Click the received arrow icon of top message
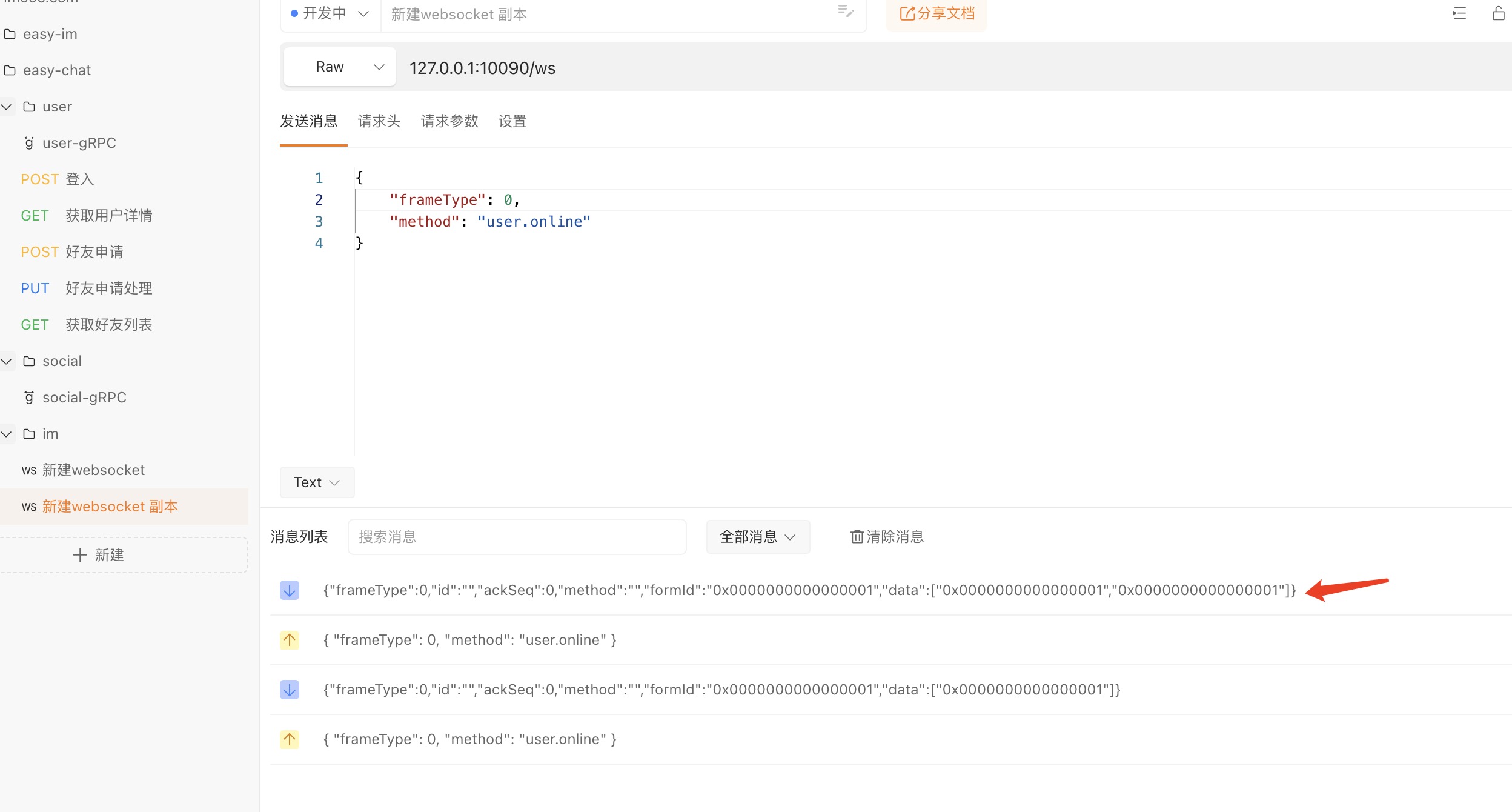Screen dimensions: 1512x812 coord(290,590)
